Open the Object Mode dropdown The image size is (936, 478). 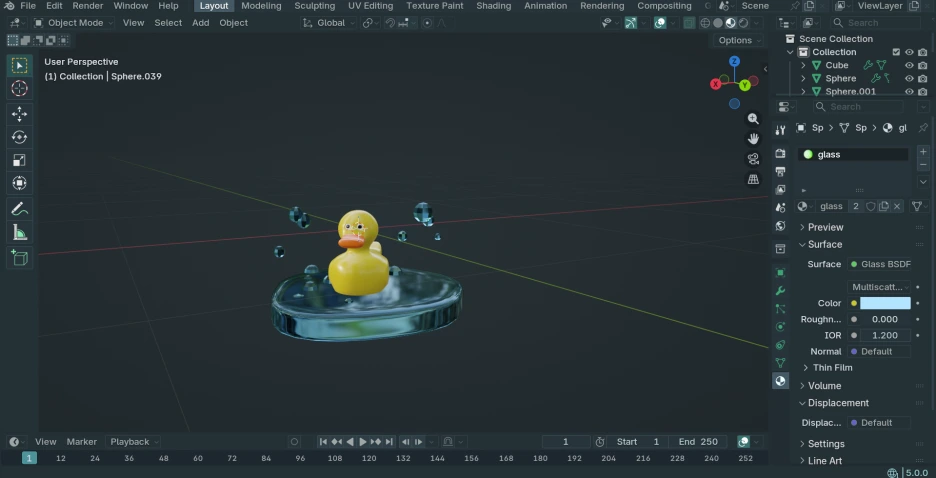coord(73,23)
